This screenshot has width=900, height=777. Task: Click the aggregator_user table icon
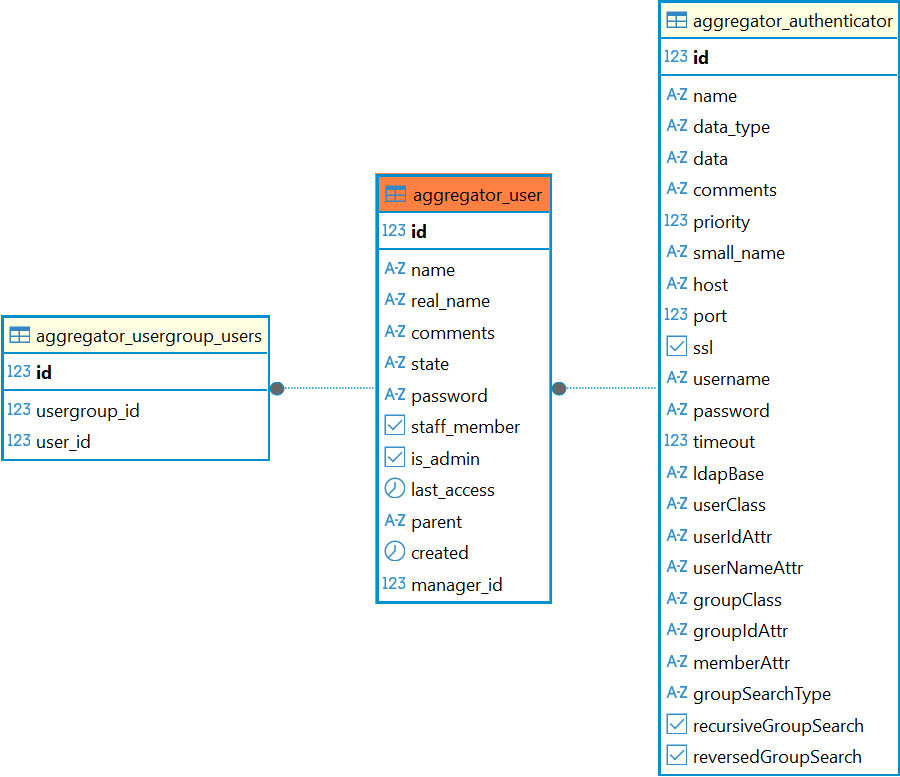point(395,195)
